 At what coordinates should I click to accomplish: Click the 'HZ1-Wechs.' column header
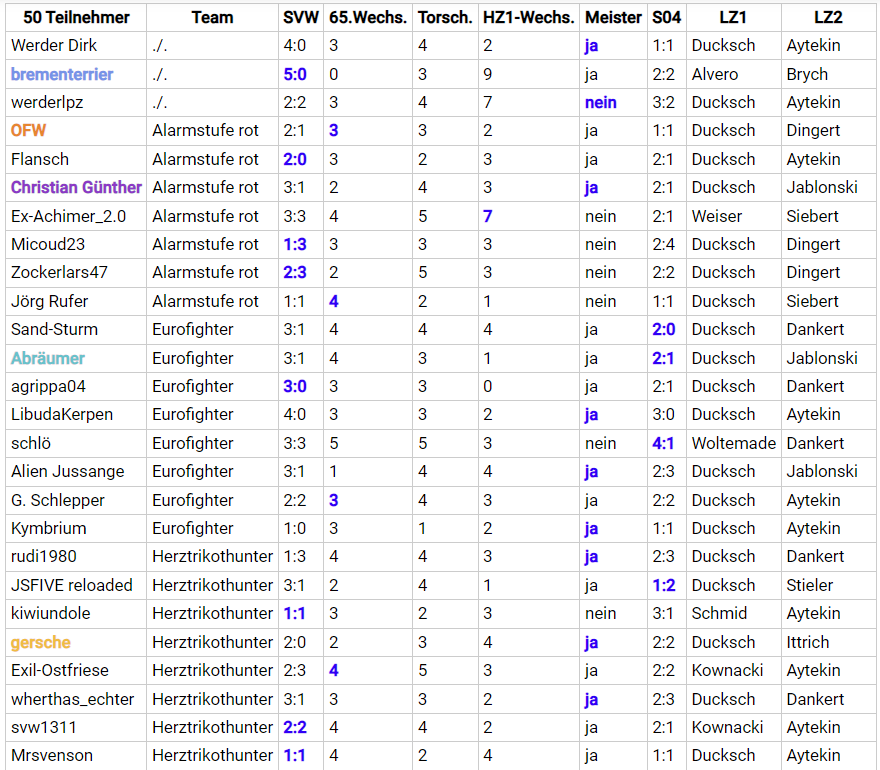pos(529,17)
